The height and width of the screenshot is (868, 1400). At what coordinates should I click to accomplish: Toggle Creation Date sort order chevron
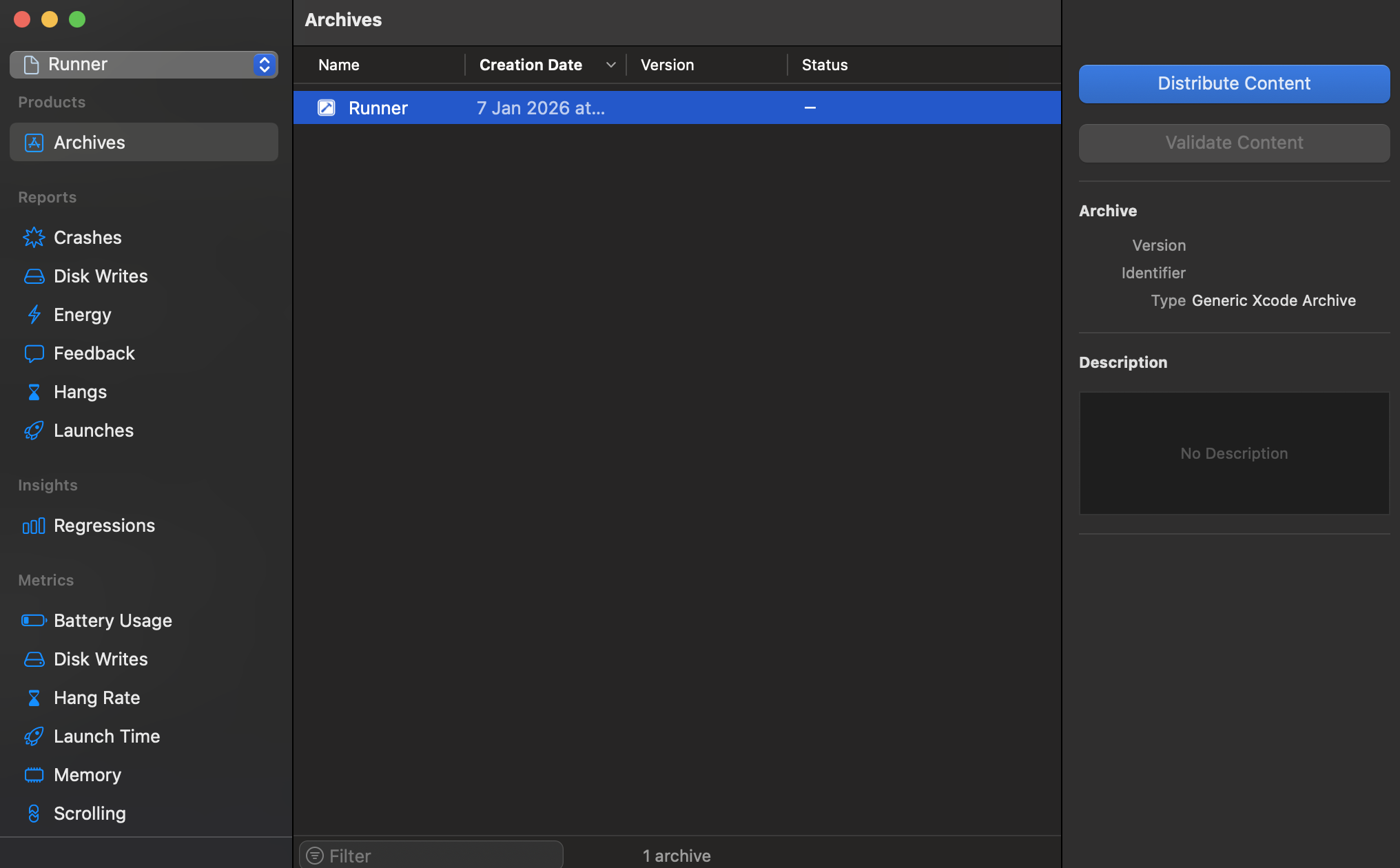point(610,65)
